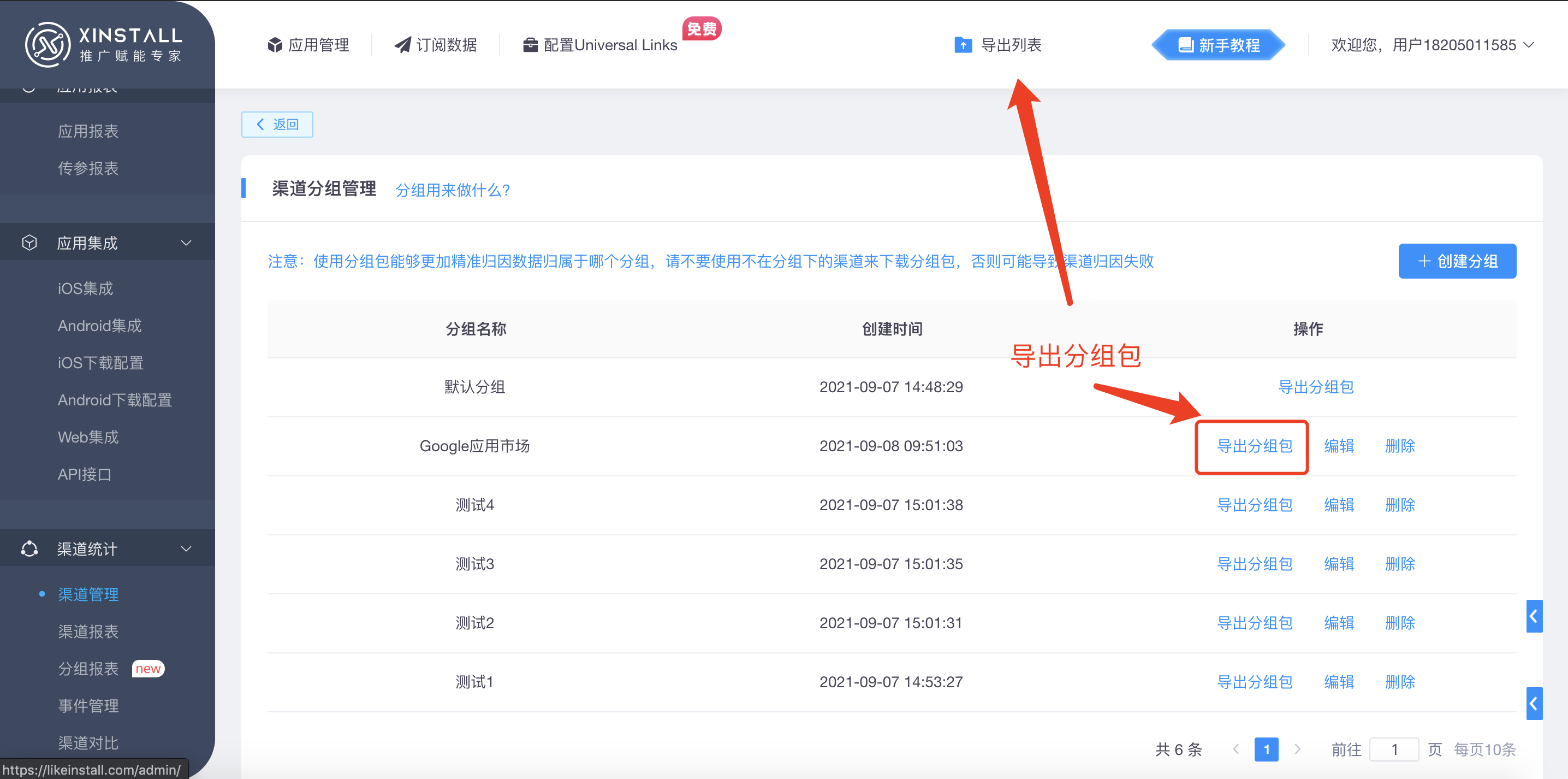1568x779 pixels.
Task: Select 分组报表 in sidebar
Action: coord(88,668)
